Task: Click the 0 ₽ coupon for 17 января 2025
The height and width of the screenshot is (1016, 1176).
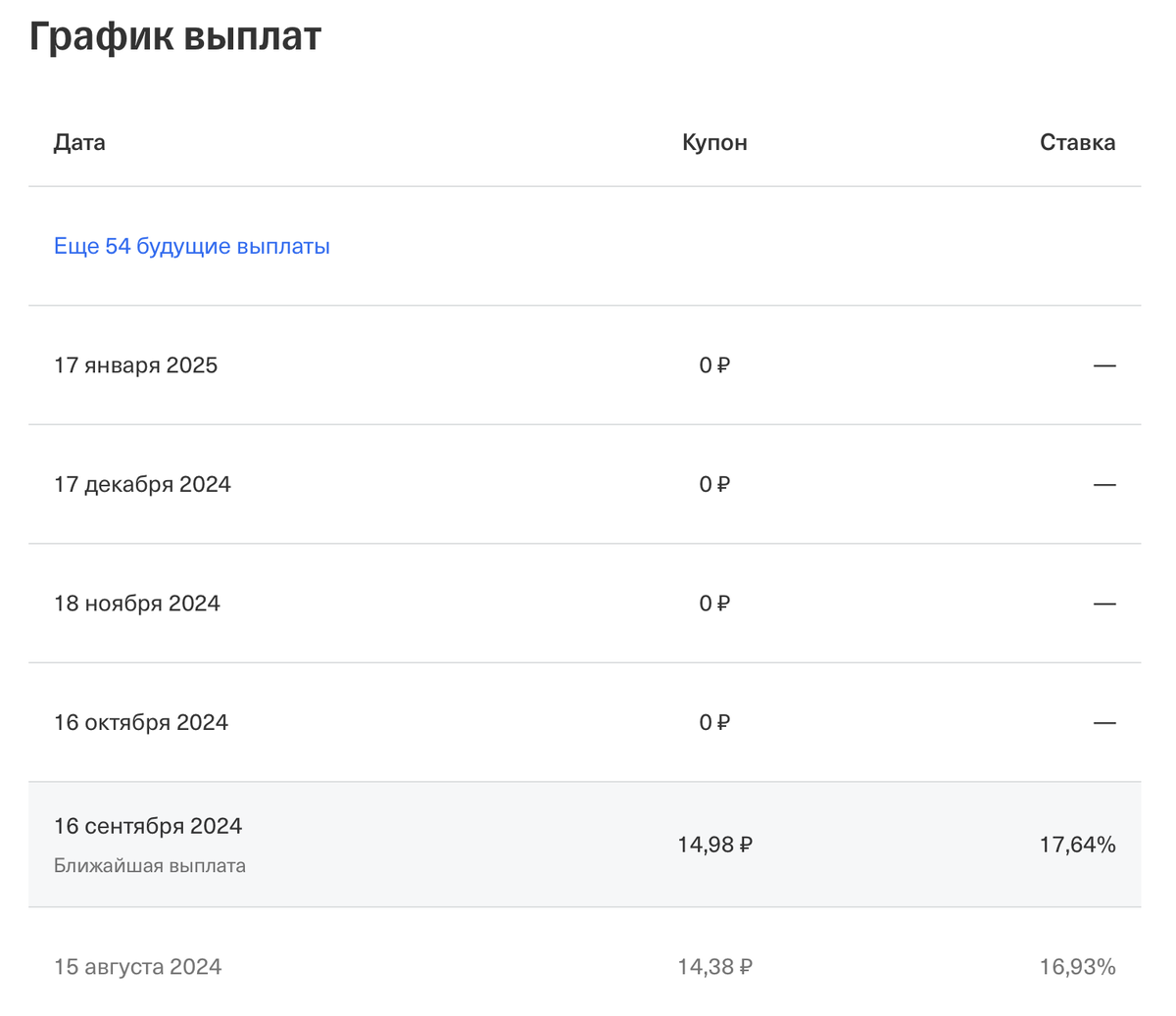Action: (x=715, y=365)
